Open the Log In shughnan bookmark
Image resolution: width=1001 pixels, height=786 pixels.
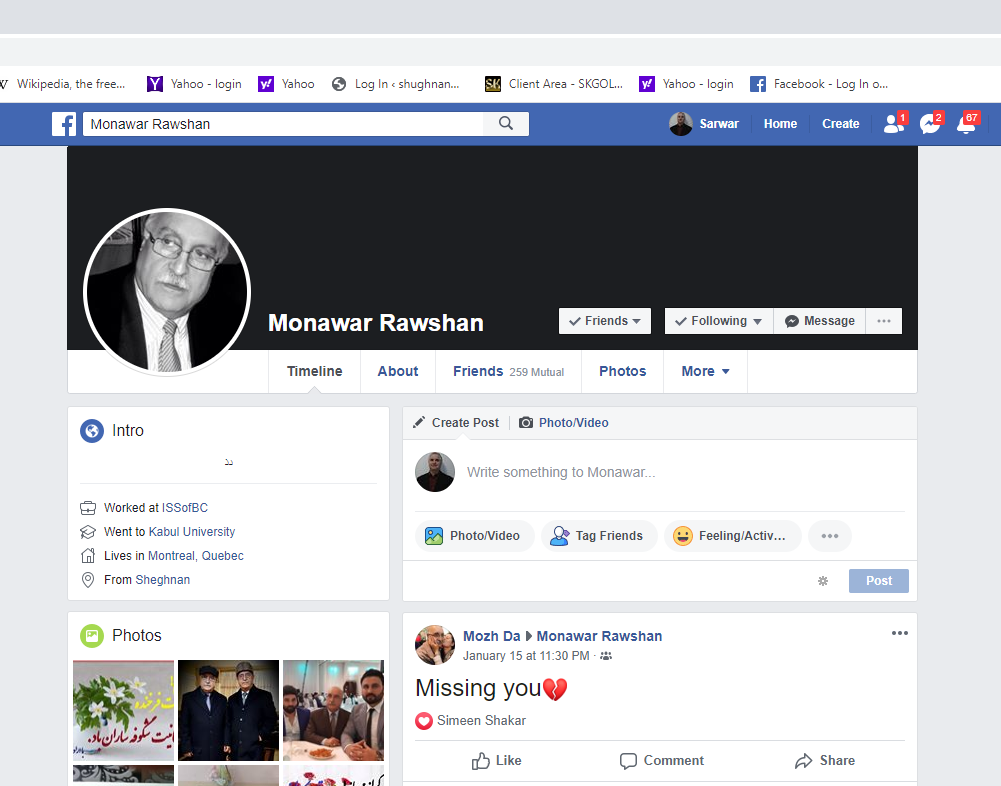point(396,84)
